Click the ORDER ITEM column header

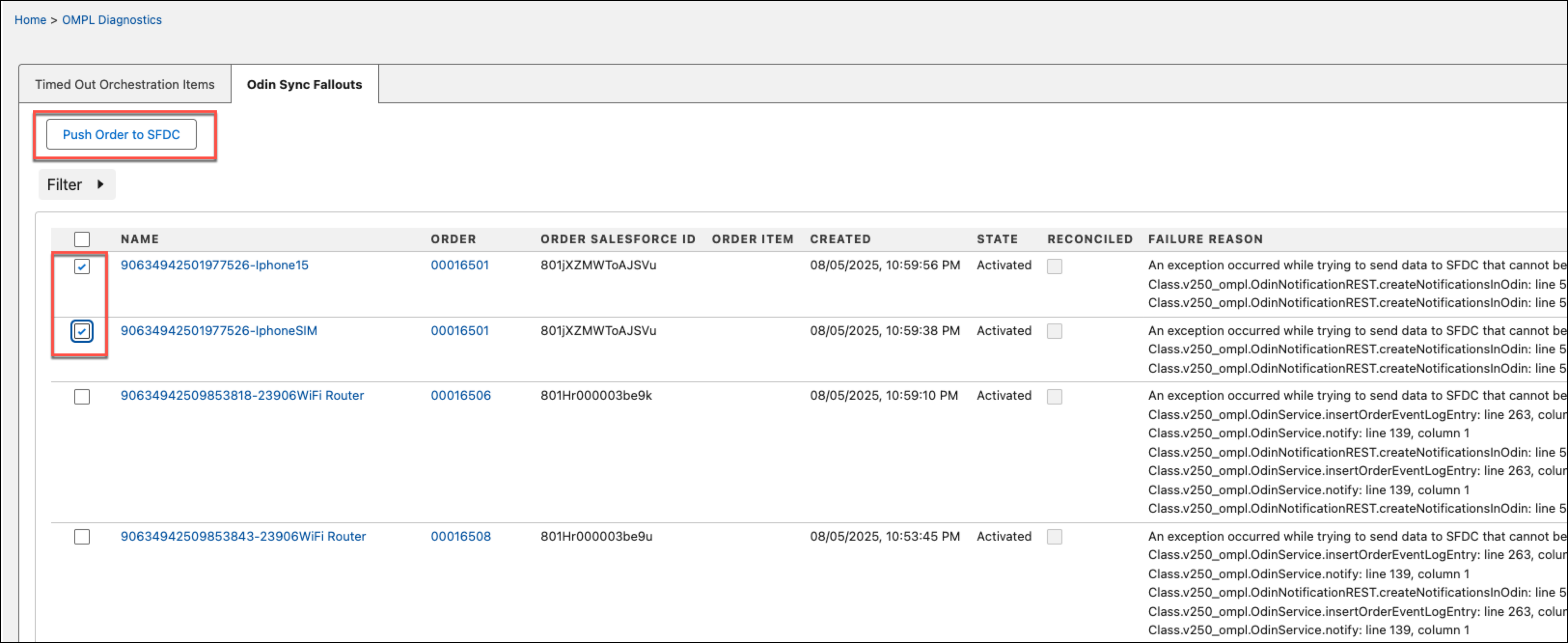753,239
